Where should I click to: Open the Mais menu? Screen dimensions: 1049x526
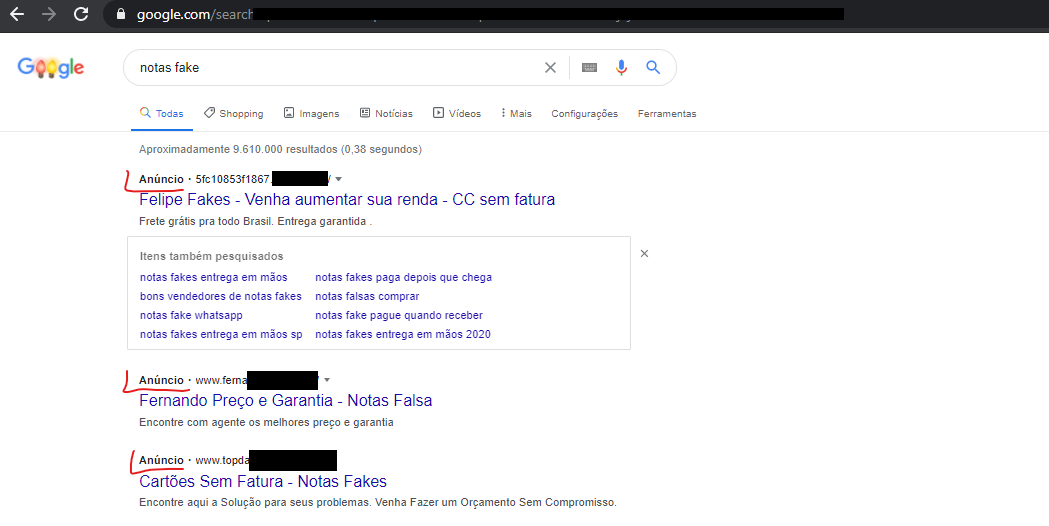[x=516, y=114]
